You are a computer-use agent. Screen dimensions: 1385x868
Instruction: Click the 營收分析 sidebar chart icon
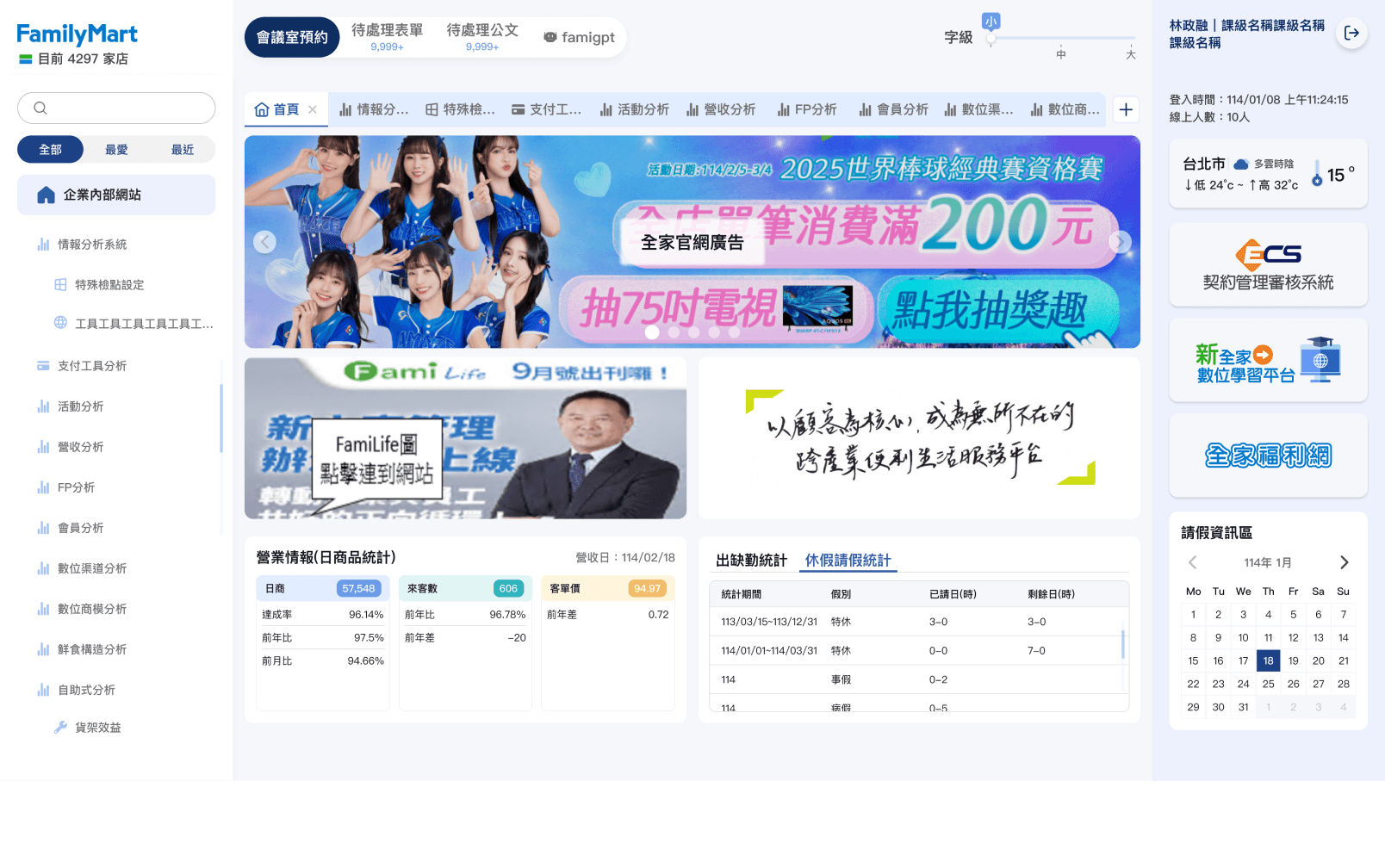tap(43, 447)
